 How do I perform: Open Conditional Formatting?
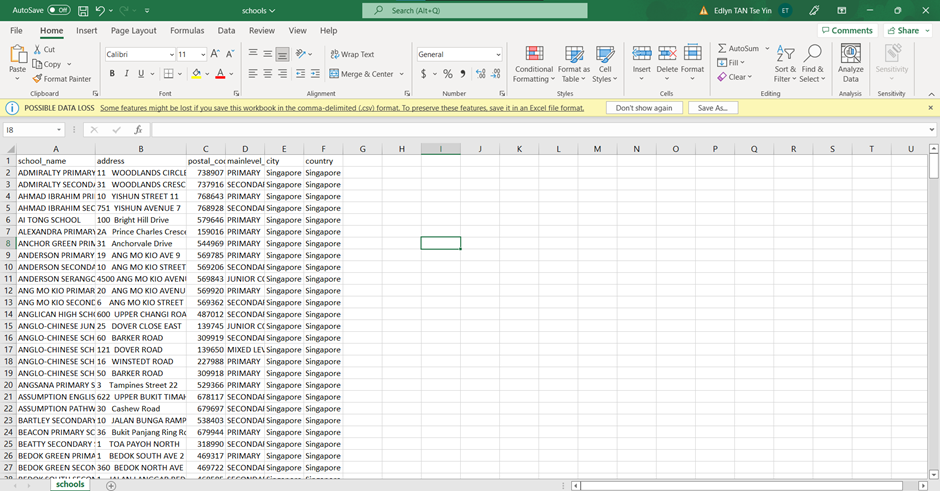coord(533,61)
